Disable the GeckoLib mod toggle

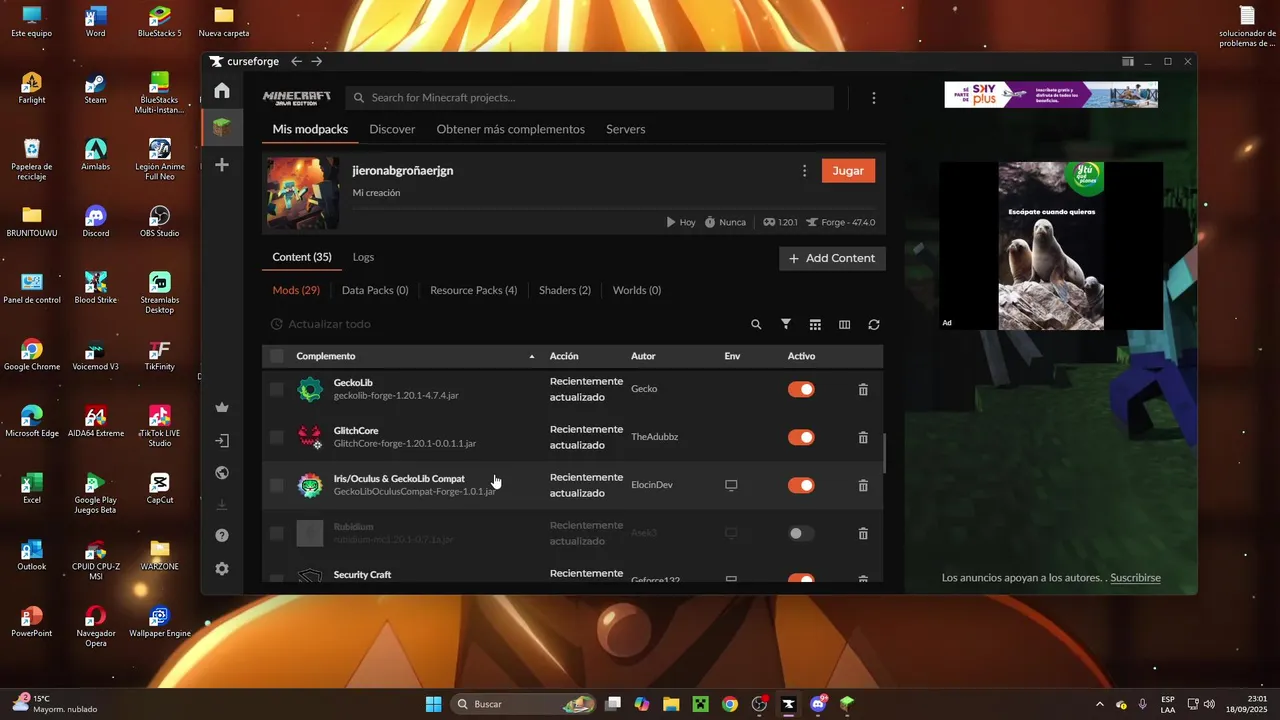pos(801,390)
